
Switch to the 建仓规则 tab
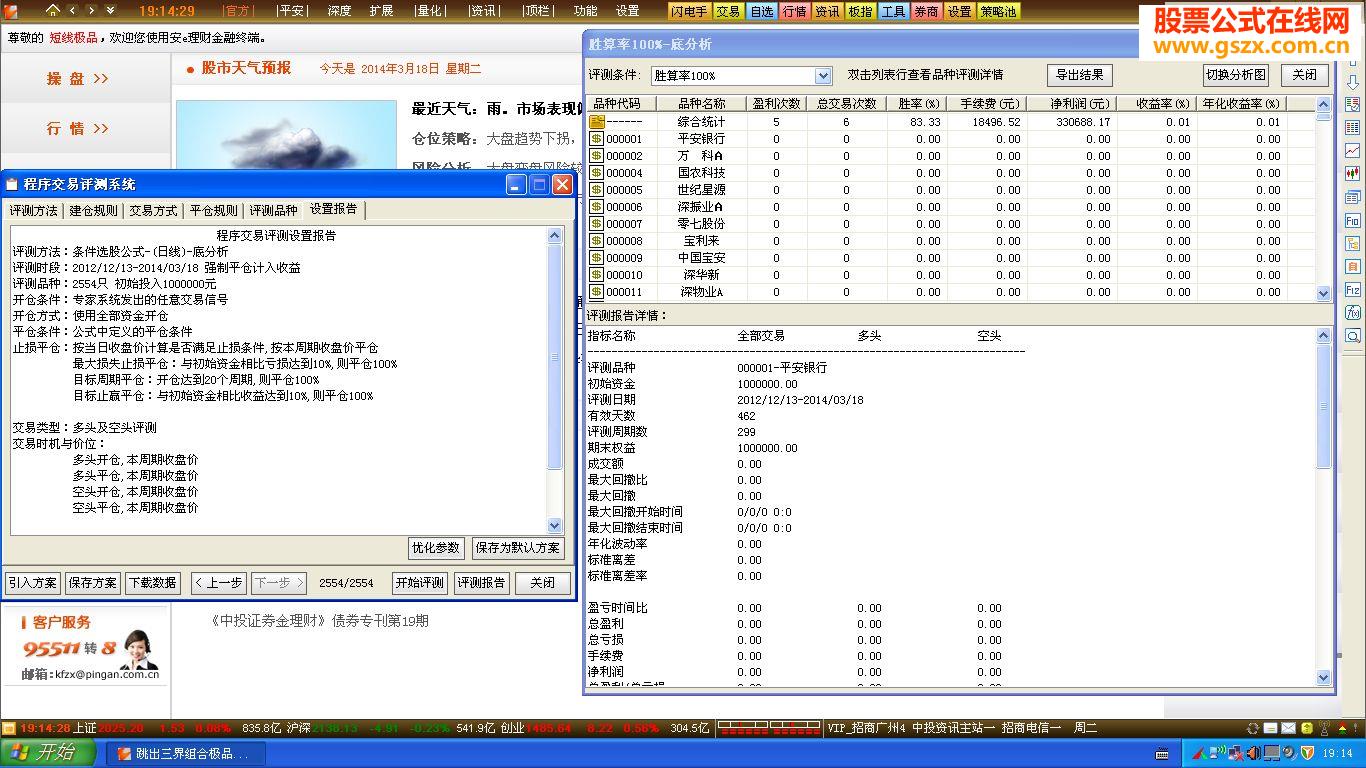pos(94,210)
